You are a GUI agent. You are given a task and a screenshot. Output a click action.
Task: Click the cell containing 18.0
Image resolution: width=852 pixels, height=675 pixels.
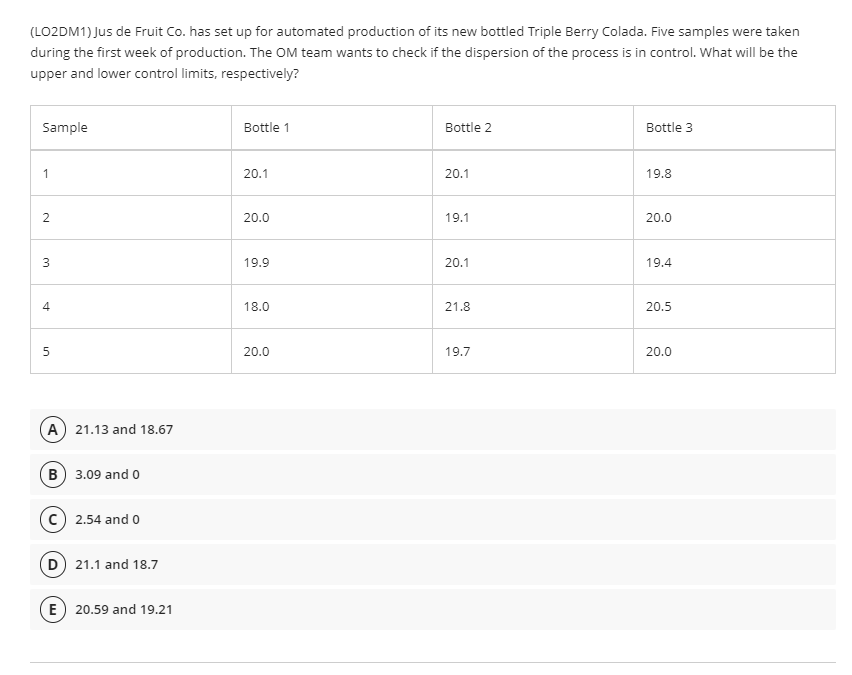[258, 306]
